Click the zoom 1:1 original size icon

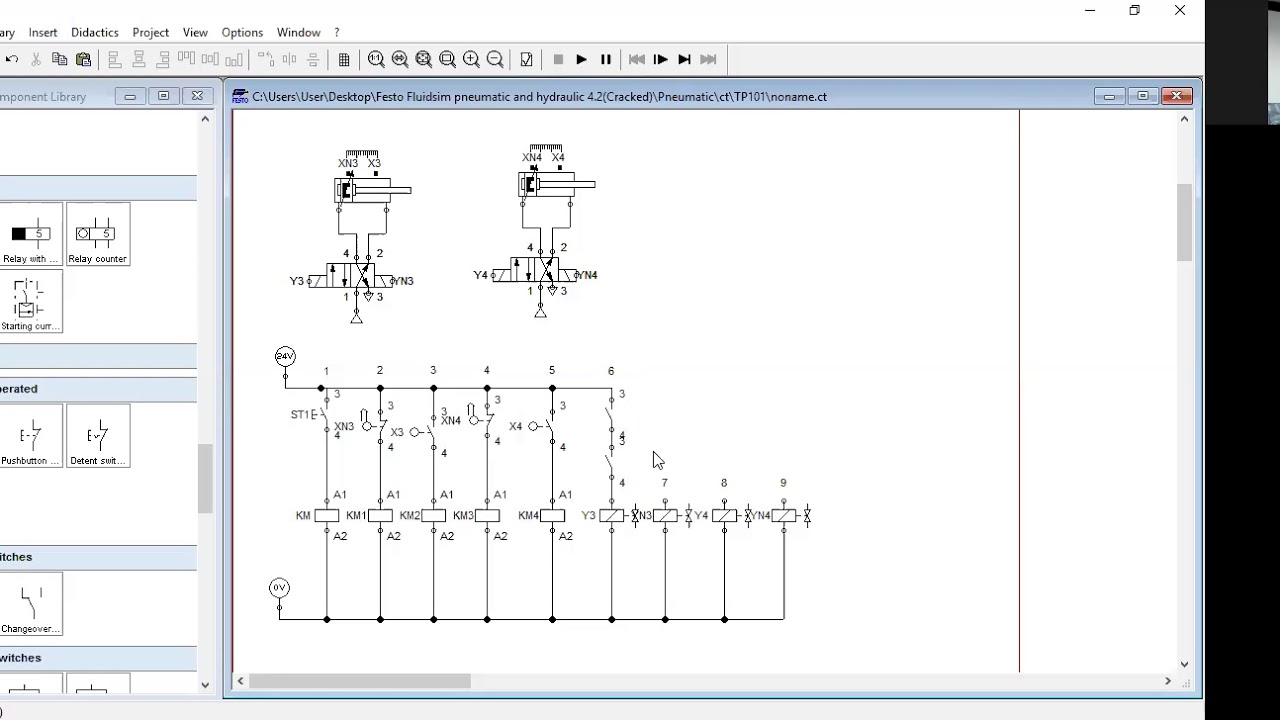[x=376, y=60]
